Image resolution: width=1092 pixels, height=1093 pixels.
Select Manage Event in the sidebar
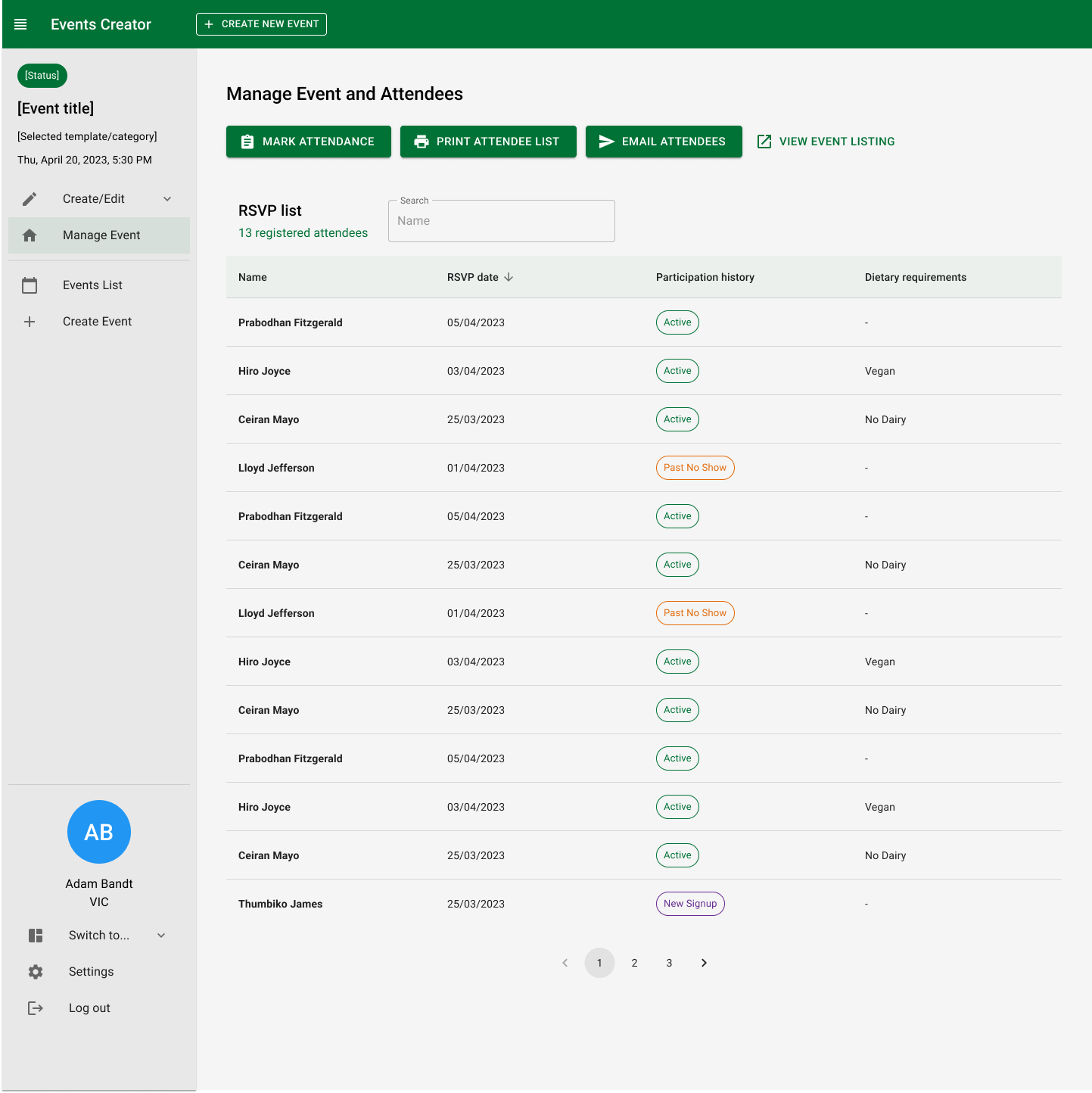coord(101,235)
